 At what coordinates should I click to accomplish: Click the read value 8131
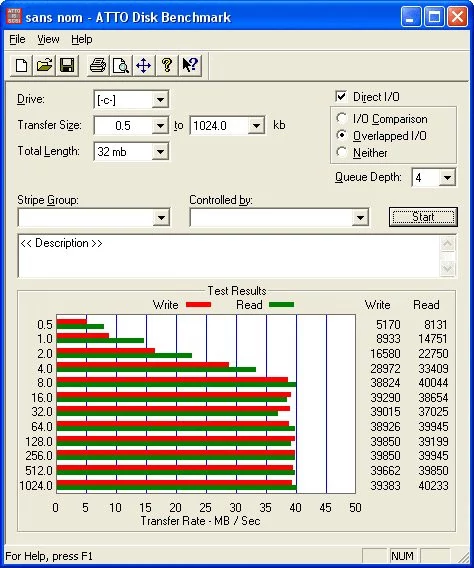(x=436, y=325)
